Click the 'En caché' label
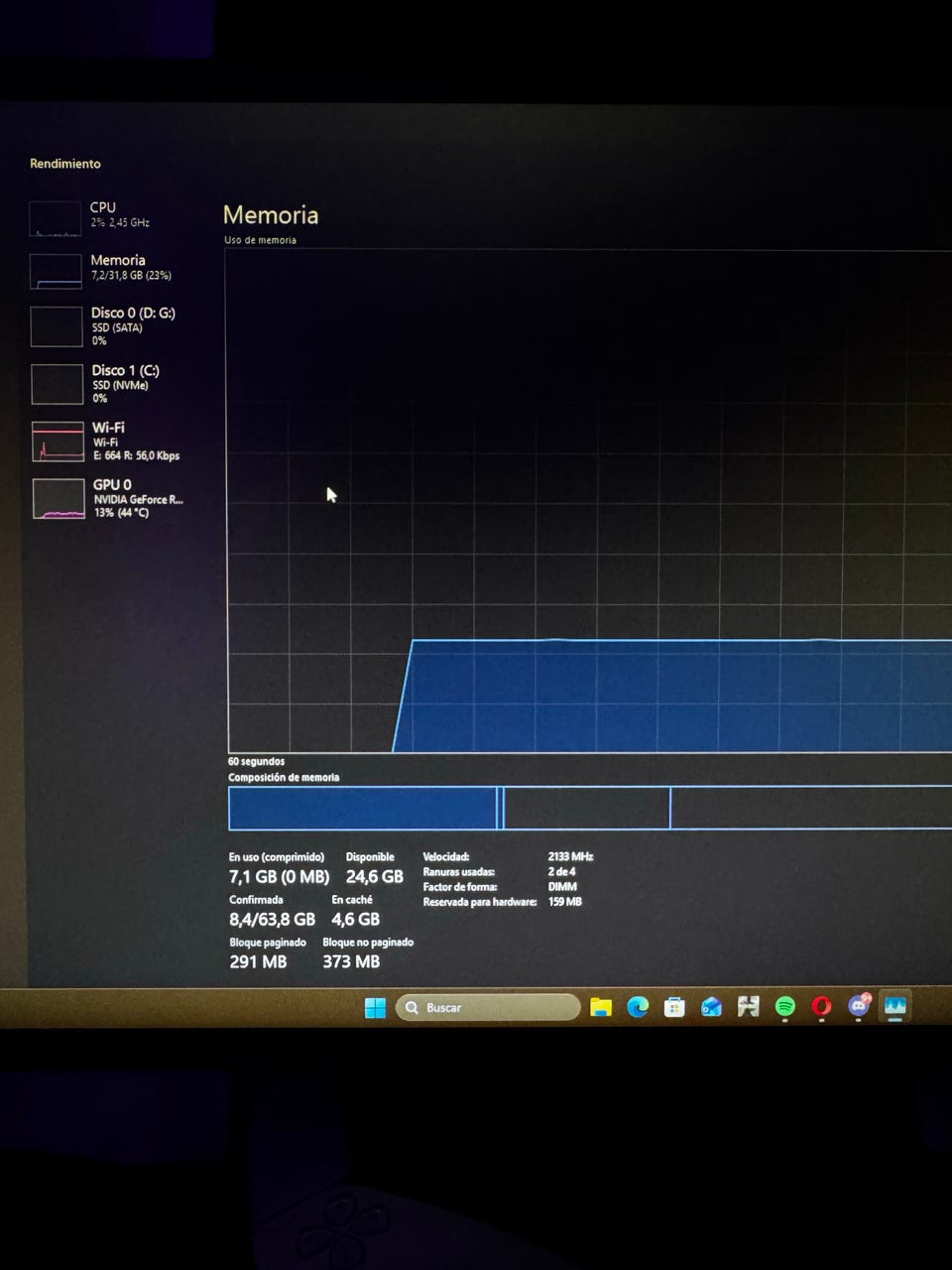This screenshot has width=952, height=1270. pyautogui.click(x=352, y=900)
